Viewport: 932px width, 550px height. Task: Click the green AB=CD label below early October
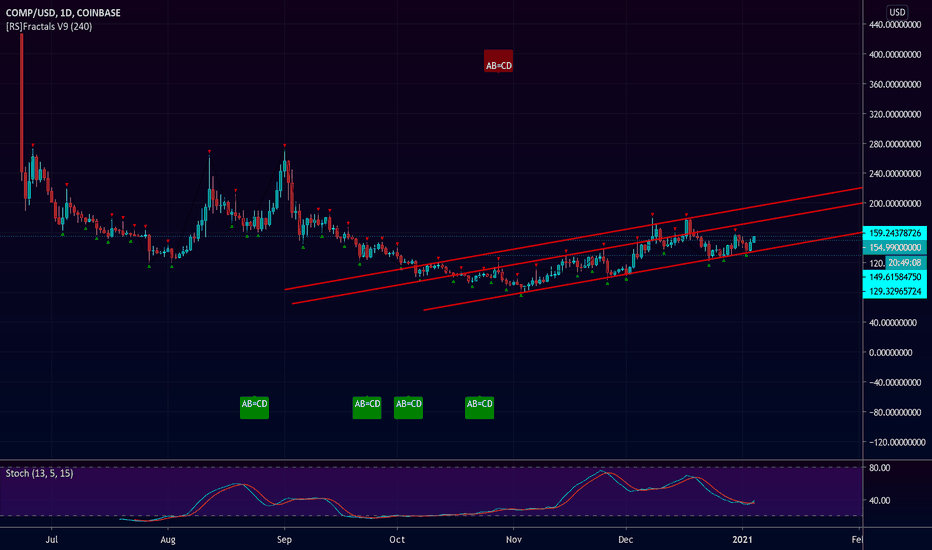point(408,407)
